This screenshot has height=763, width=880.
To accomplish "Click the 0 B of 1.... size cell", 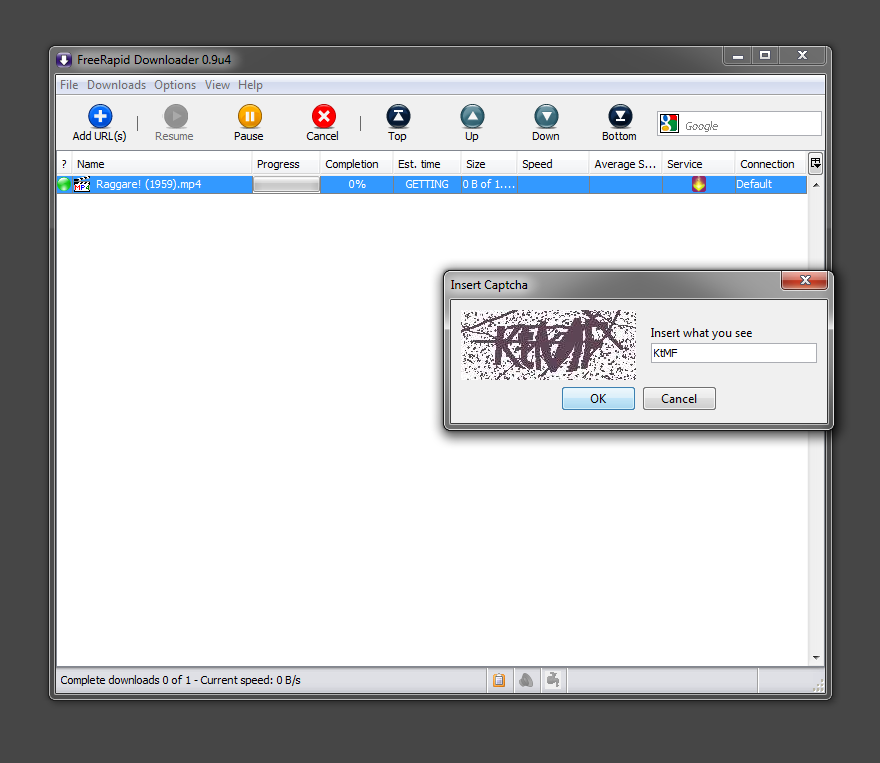I will [489, 184].
